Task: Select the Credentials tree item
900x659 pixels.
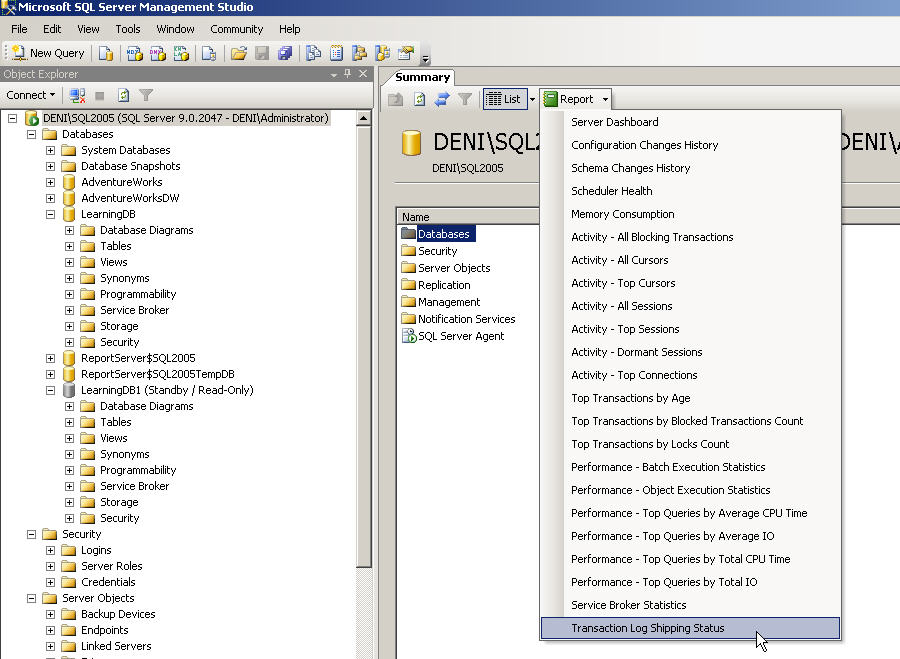Action: [x=108, y=582]
